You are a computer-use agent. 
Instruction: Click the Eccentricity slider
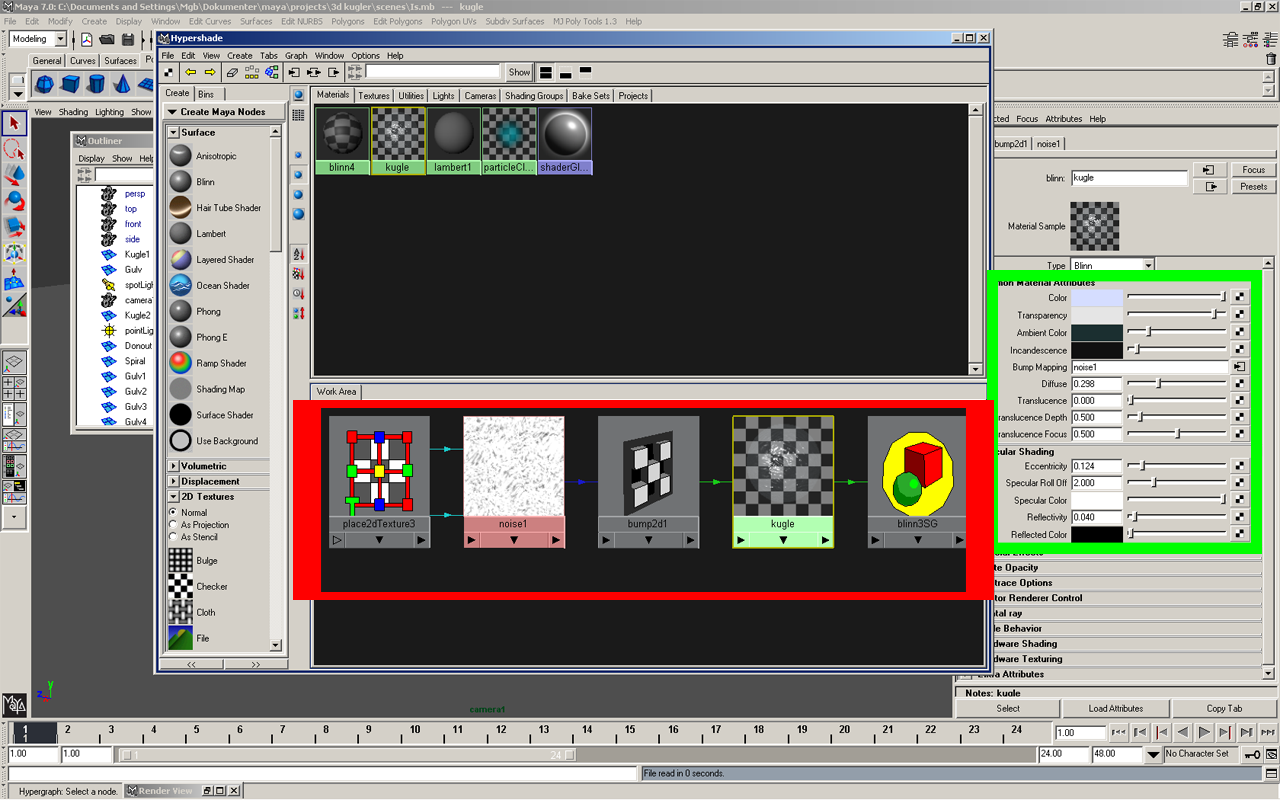tap(1177, 466)
